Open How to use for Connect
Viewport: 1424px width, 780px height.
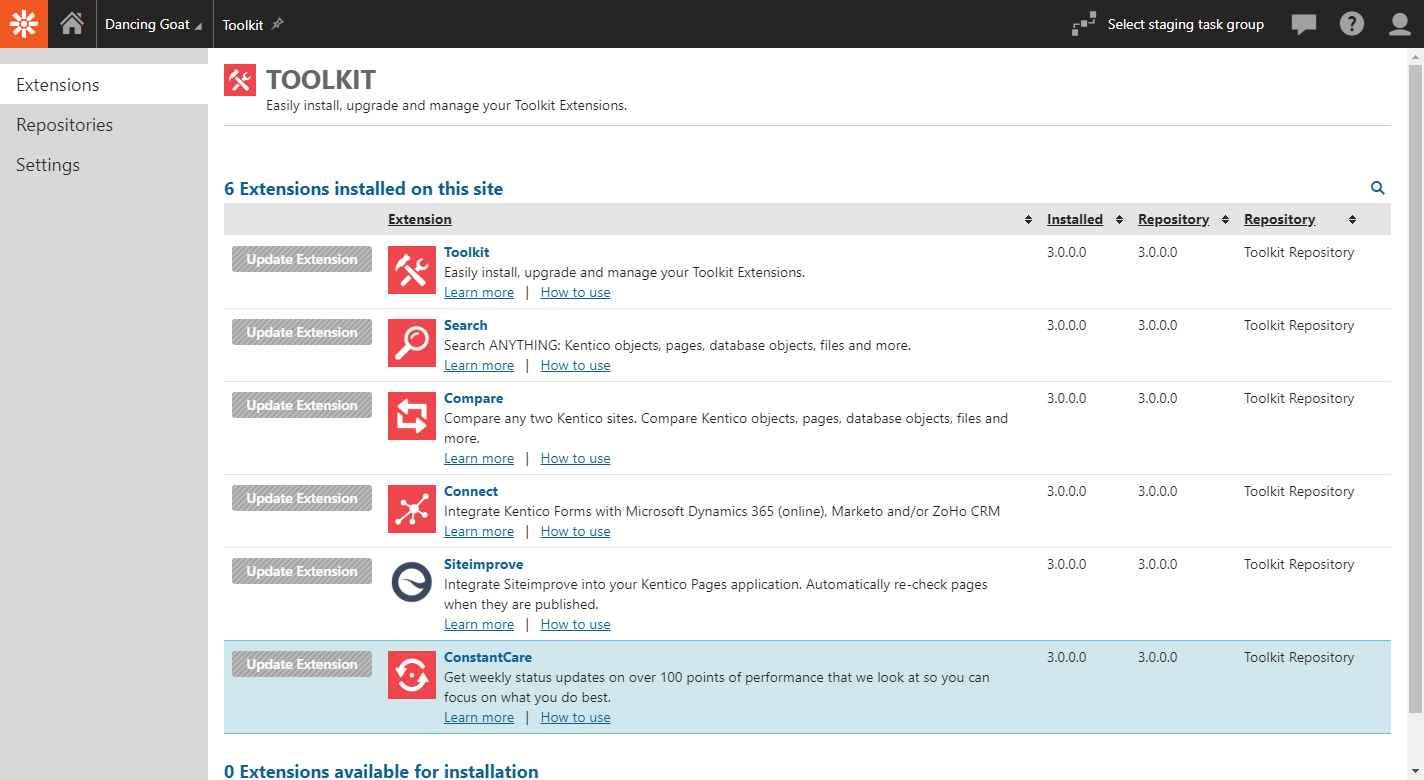tap(575, 531)
